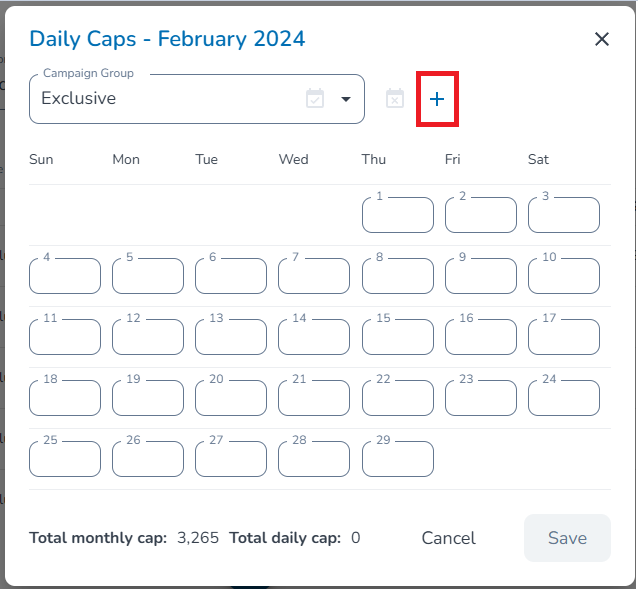Screen dimensions: 638x590
Task: Select the cap field for day 3
Action: tap(564, 216)
